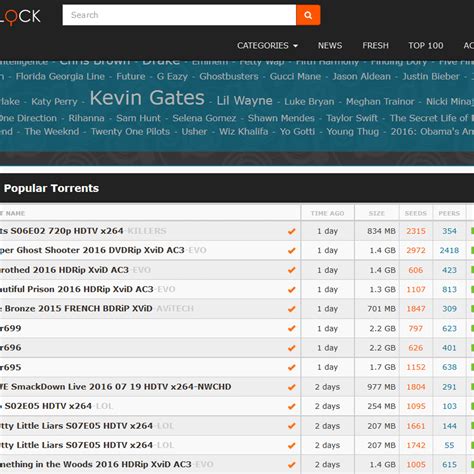
Task: Click verified checkmark on S02E05 HDTV x264 row
Action: [x=292, y=406]
